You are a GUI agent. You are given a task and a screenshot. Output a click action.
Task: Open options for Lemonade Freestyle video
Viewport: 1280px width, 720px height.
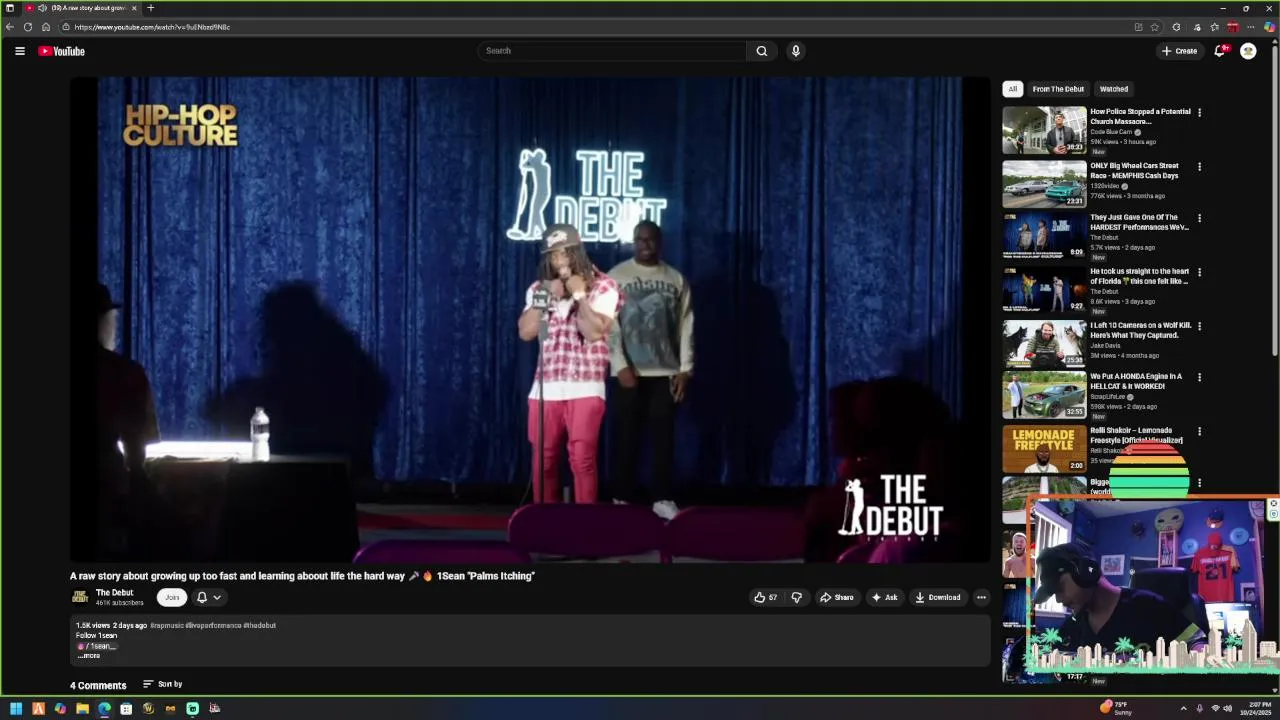[x=1199, y=431]
